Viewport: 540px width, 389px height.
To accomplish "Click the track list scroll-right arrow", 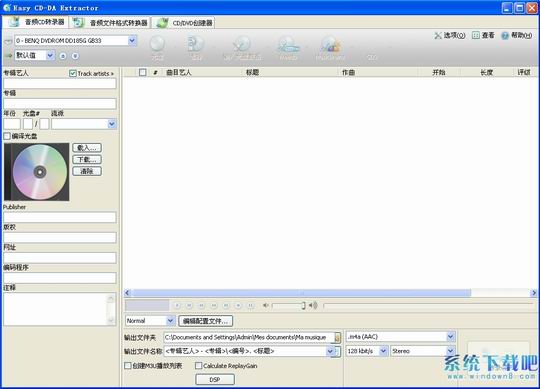I will [x=534, y=293].
